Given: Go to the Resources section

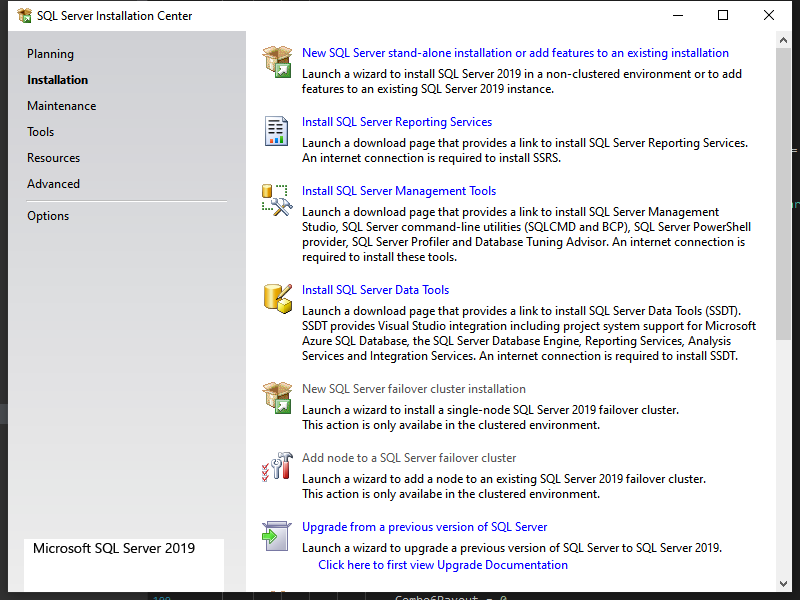Looking at the screenshot, I should (x=53, y=158).
